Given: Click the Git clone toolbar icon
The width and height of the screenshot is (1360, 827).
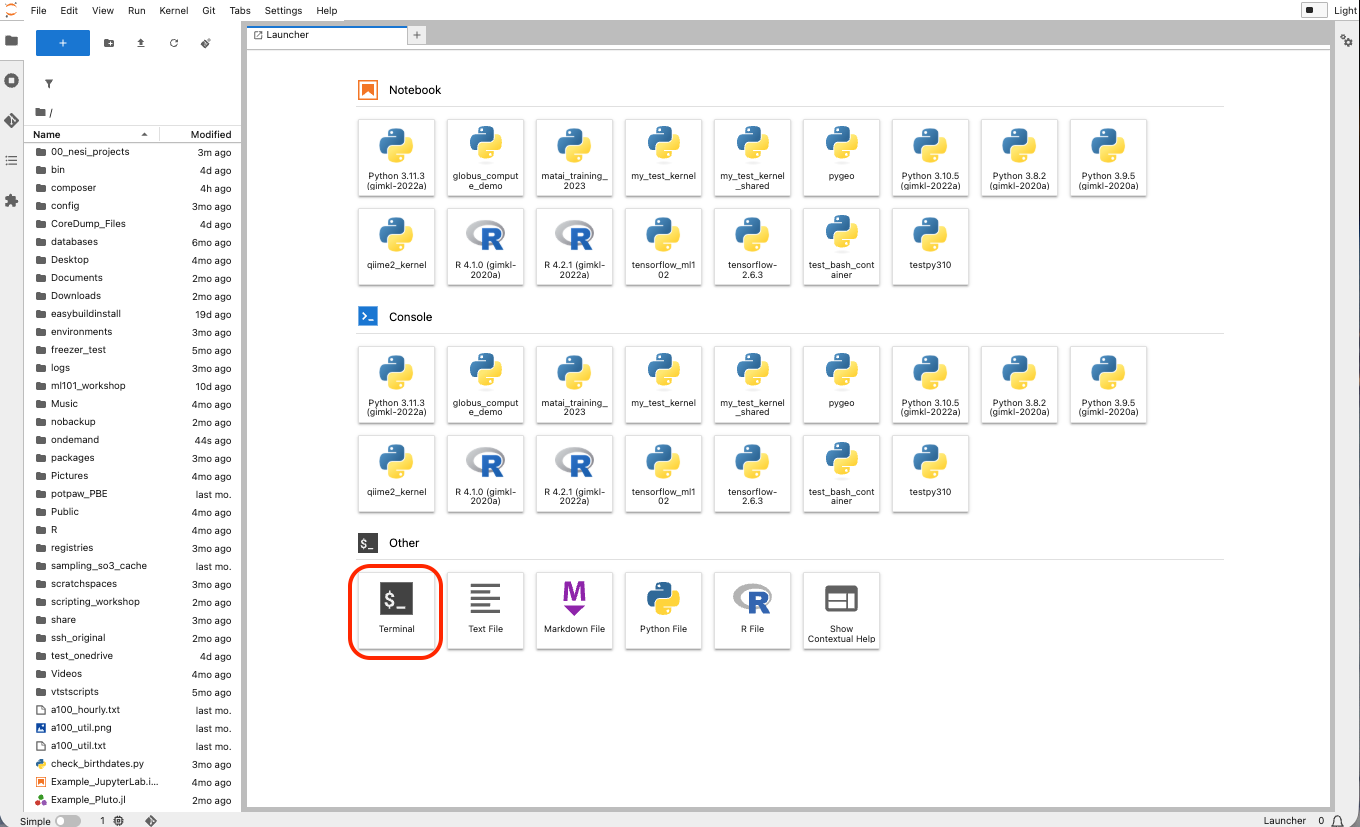Looking at the screenshot, I should point(206,43).
